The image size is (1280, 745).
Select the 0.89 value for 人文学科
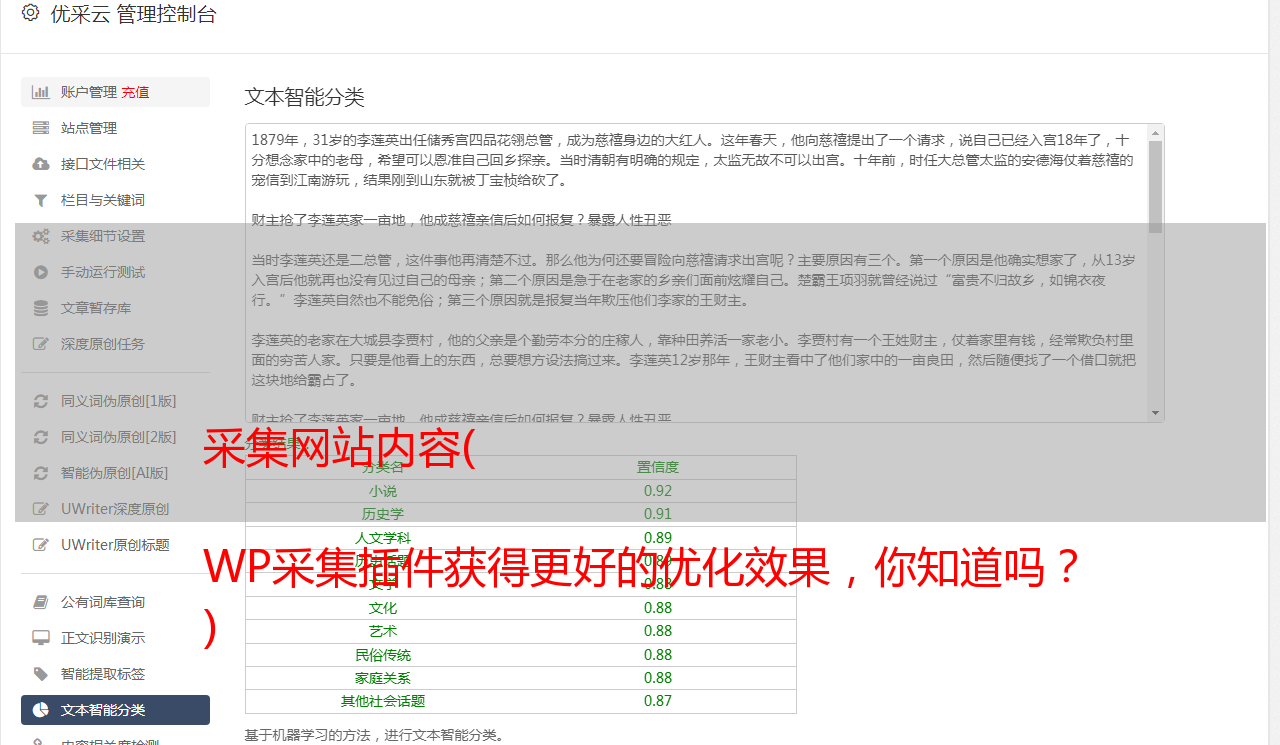point(658,538)
